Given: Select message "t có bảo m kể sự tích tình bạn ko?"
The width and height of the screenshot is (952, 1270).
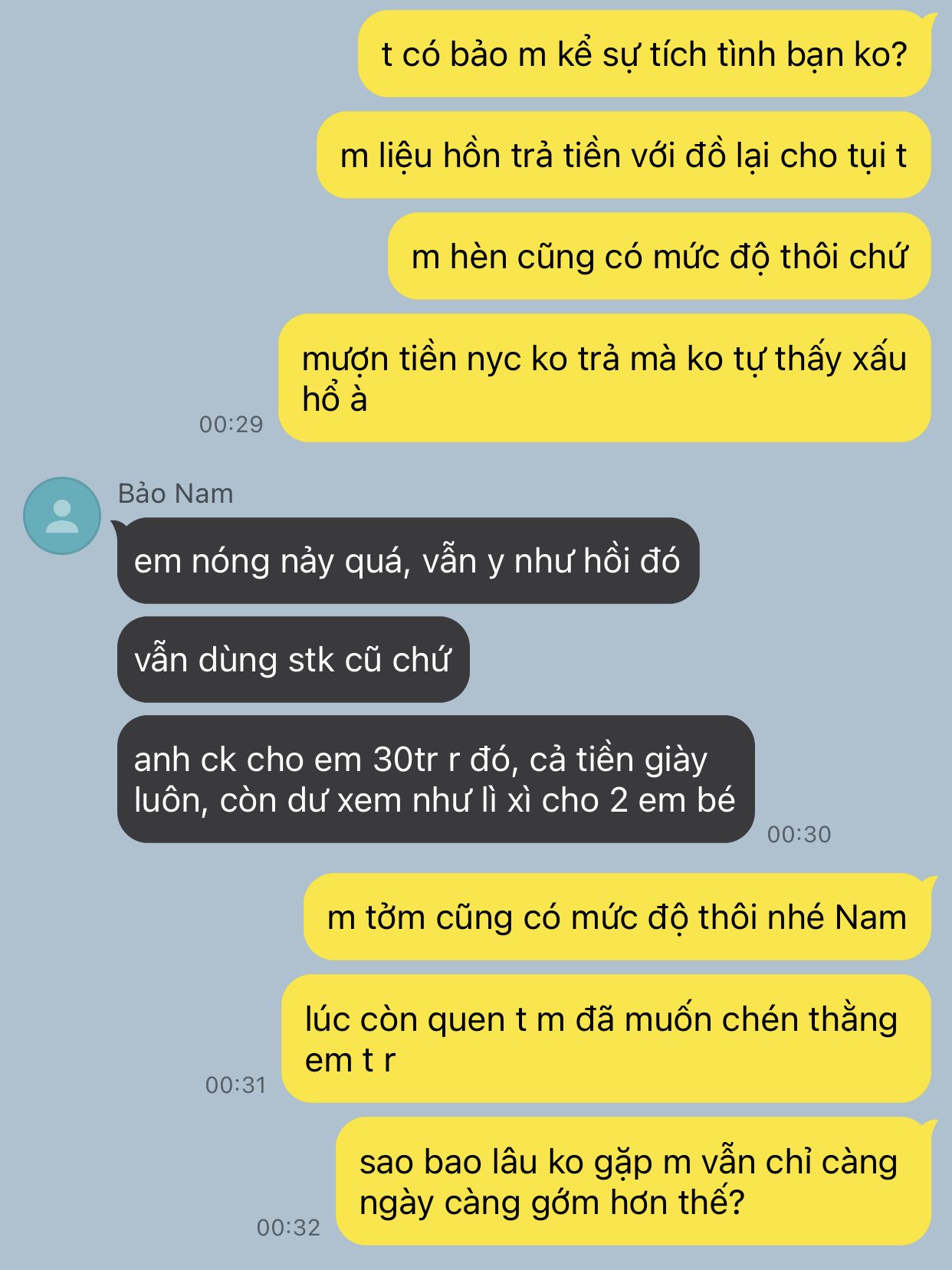Looking at the screenshot, I should (x=644, y=54).
